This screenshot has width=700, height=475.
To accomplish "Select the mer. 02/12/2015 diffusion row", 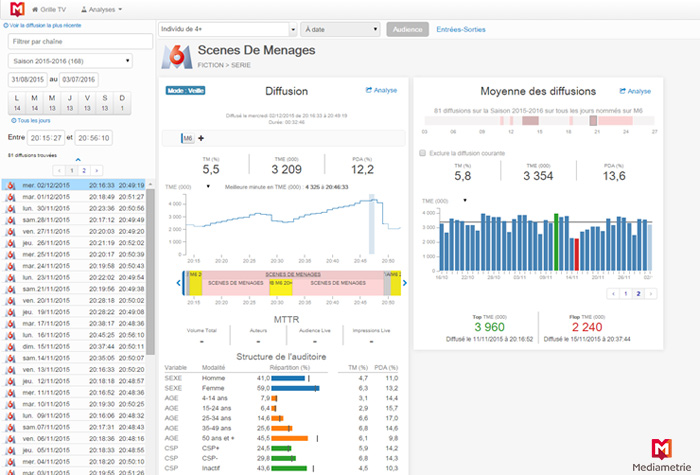I will coord(75,185).
